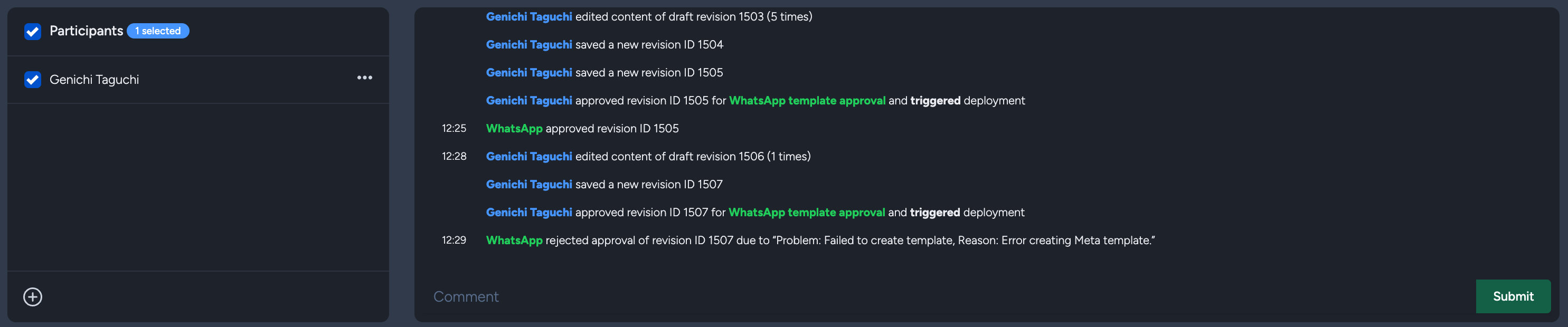The height and width of the screenshot is (327, 1568).
Task: Open the three-dot menu beside Genichi Taguchi
Action: point(364,79)
